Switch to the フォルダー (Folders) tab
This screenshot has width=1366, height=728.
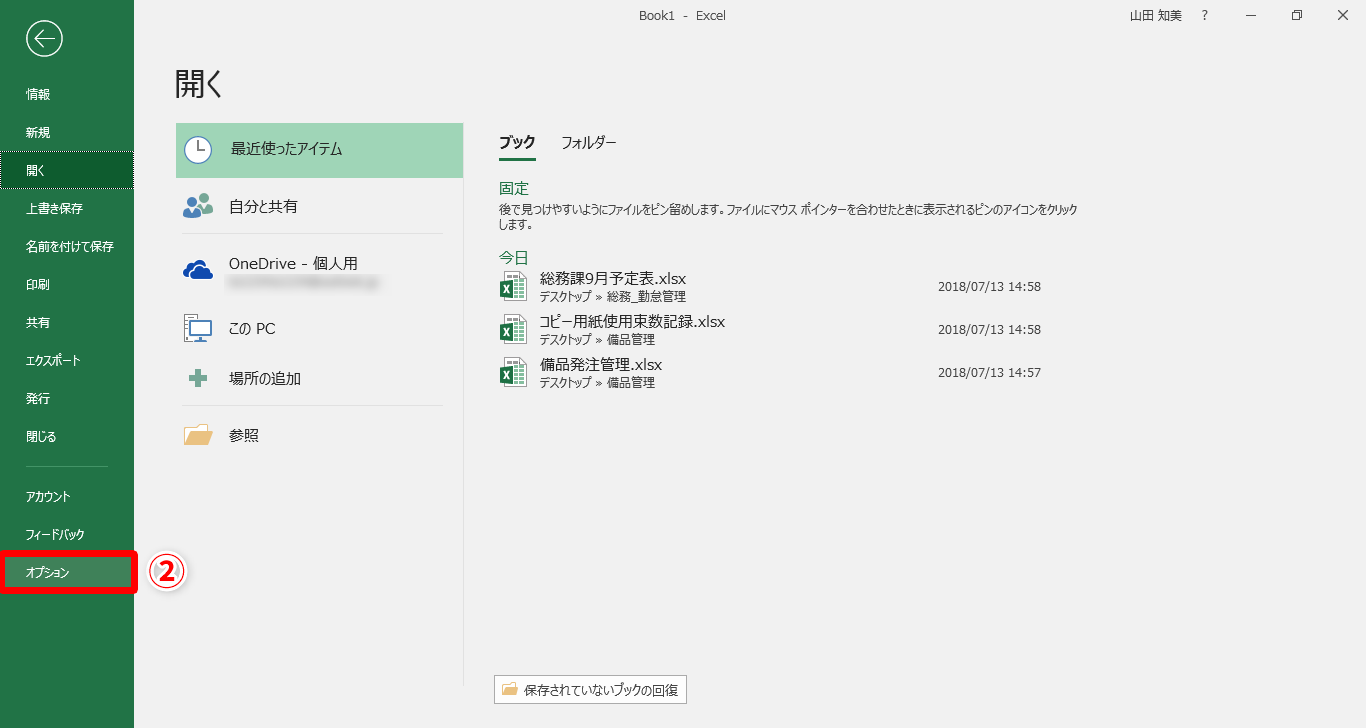tap(589, 142)
